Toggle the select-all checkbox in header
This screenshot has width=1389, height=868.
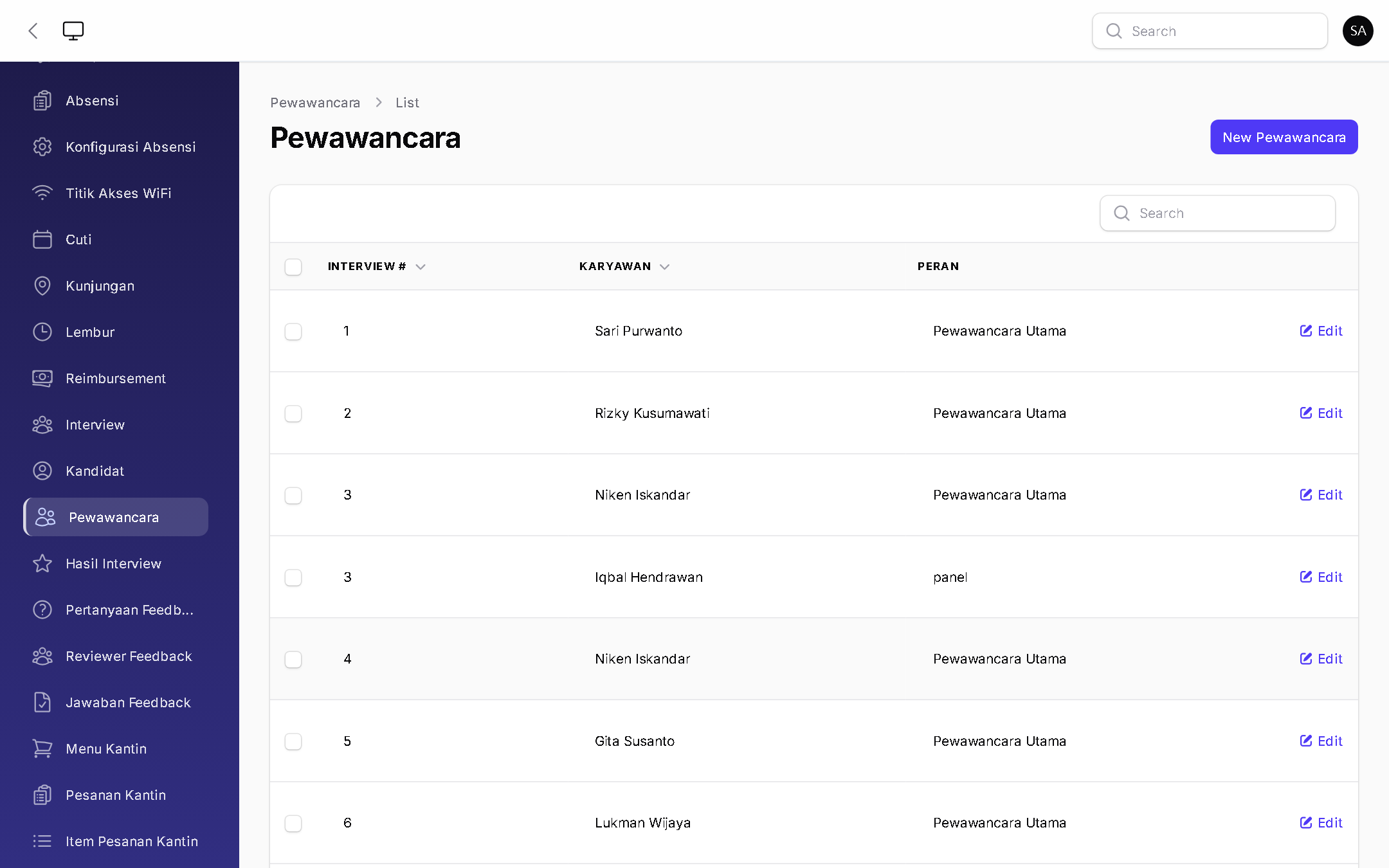(293, 267)
